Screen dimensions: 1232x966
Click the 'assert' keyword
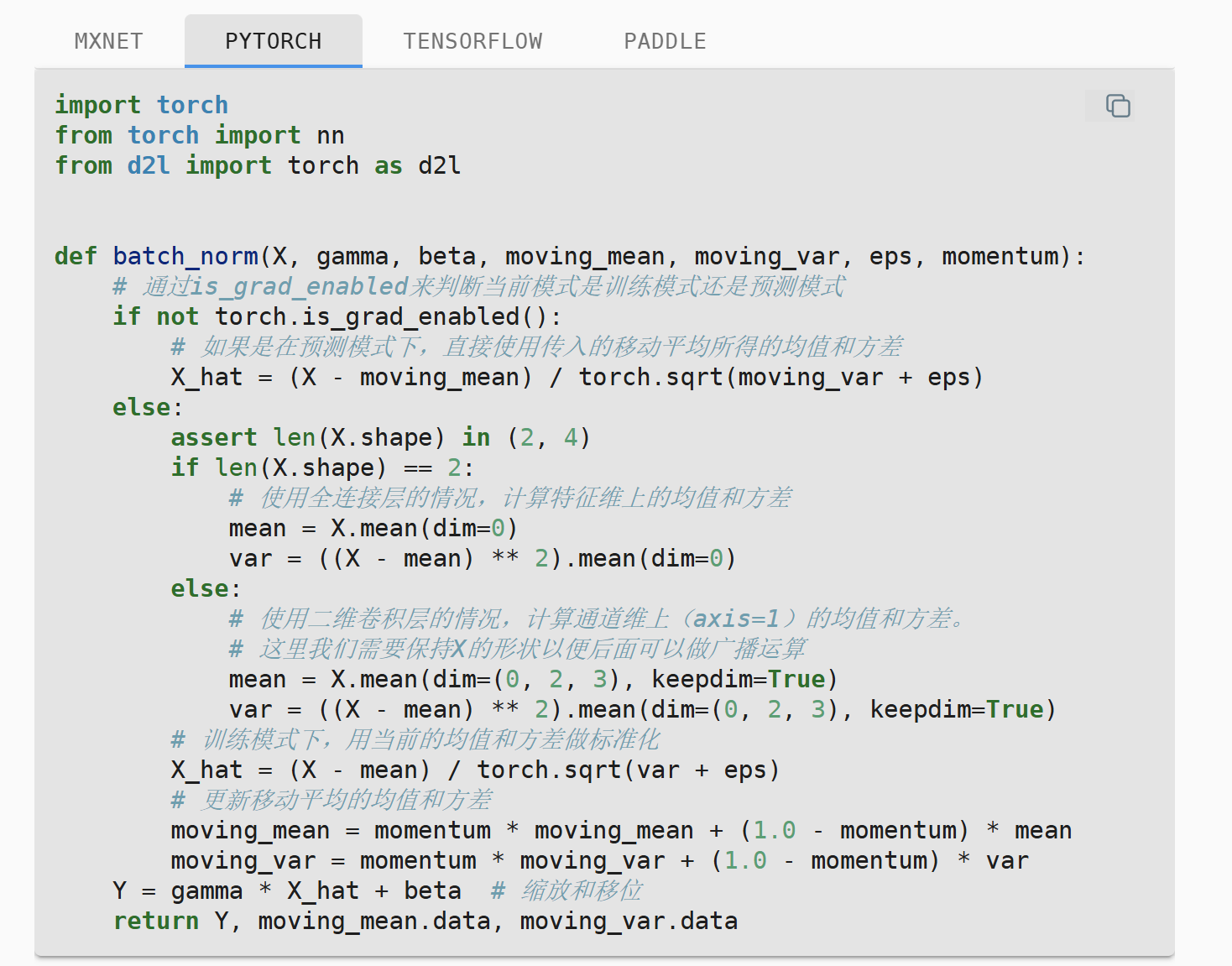pos(214,437)
